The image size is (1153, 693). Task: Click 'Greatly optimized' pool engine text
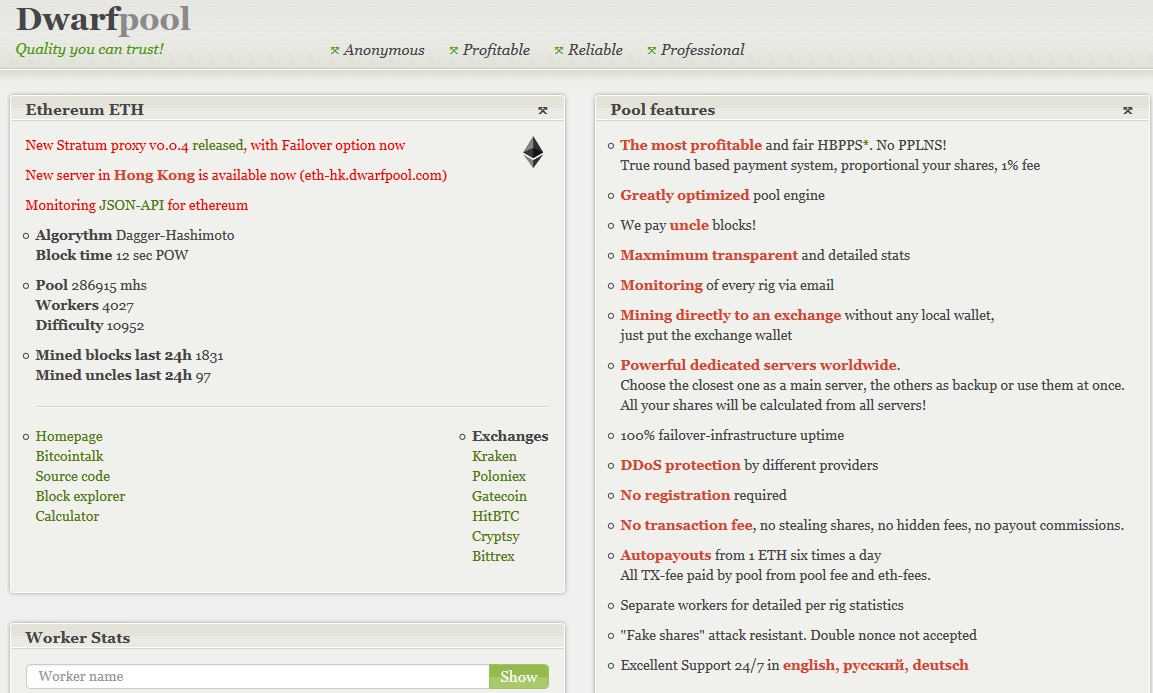pos(685,195)
